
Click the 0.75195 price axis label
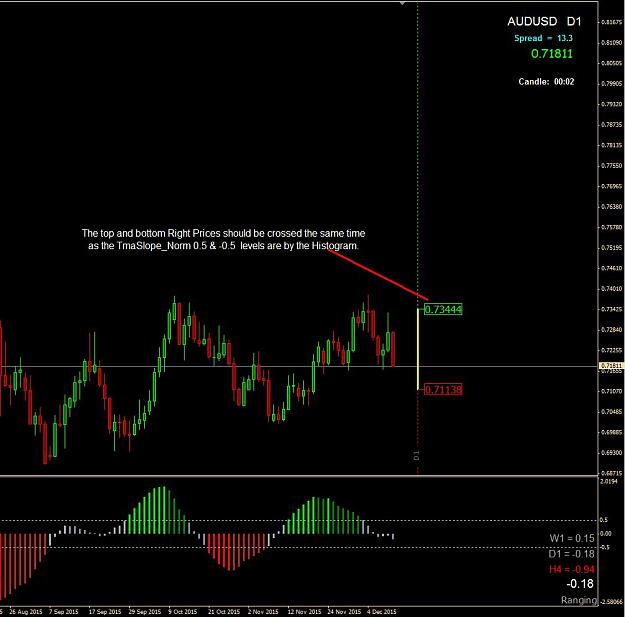(612, 248)
